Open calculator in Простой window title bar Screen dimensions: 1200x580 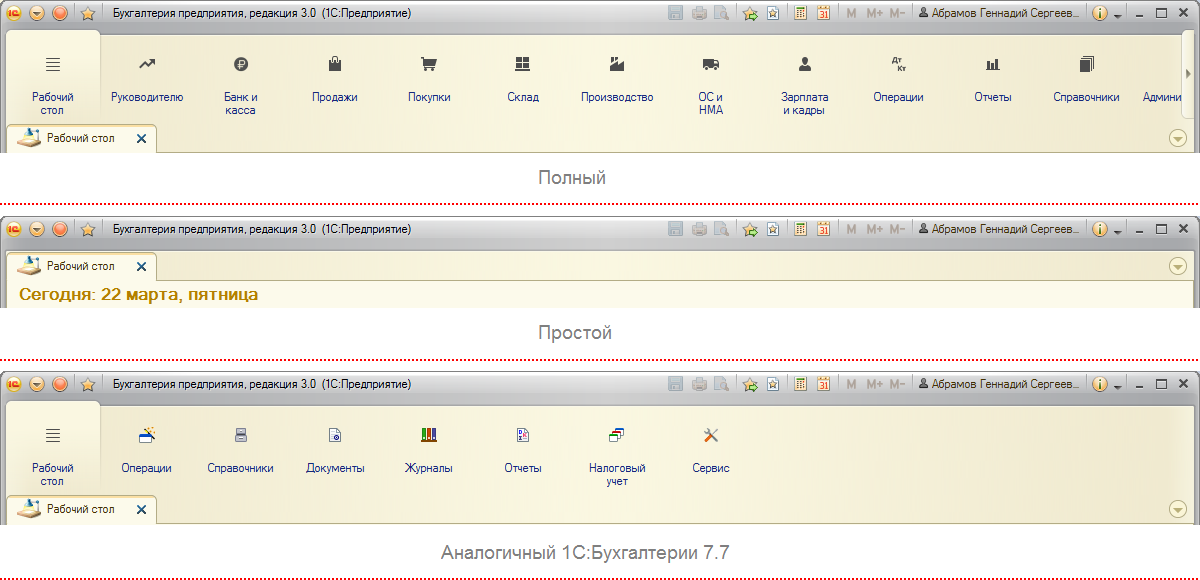click(x=801, y=229)
